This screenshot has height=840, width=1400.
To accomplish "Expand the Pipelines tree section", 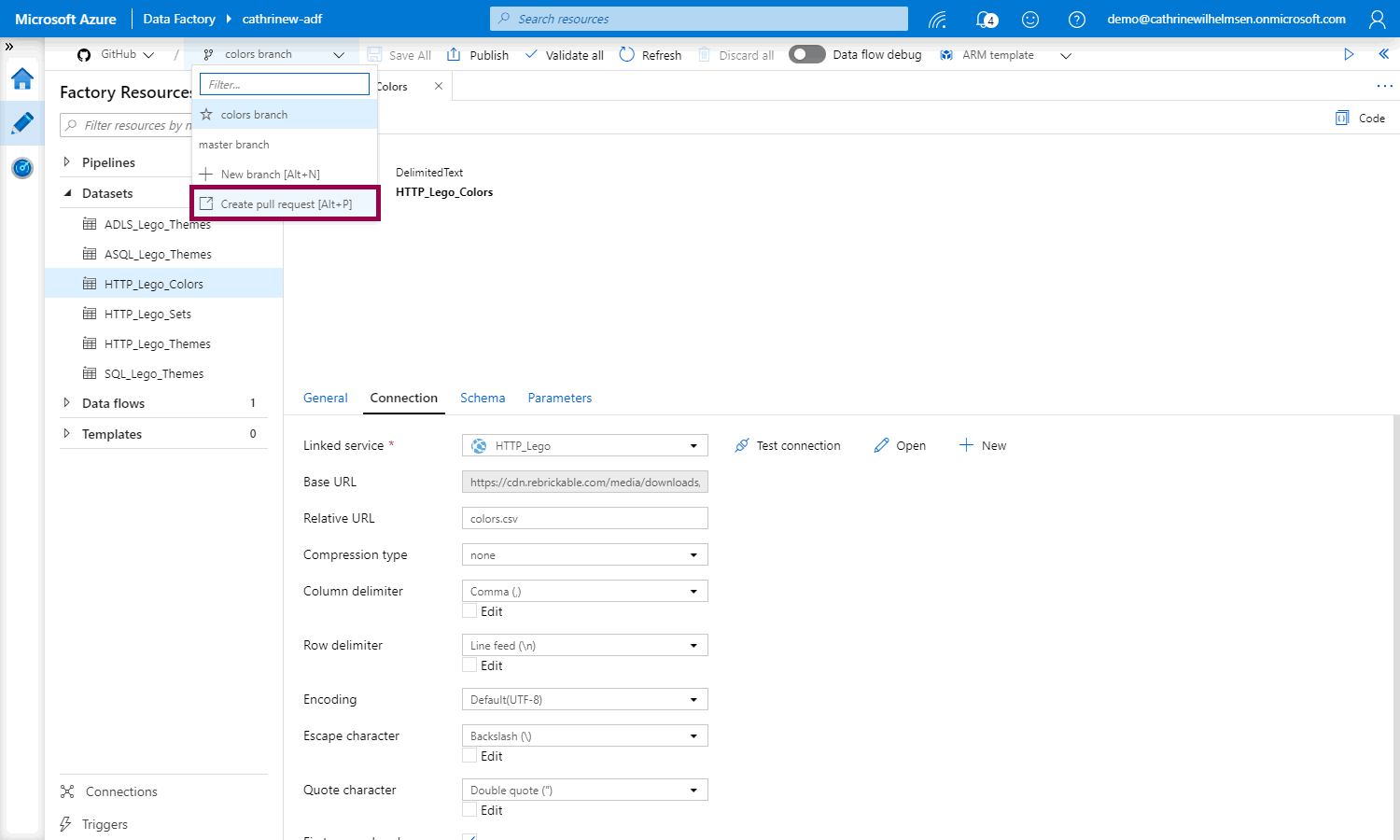I will pyautogui.click(x=66, y=162).
